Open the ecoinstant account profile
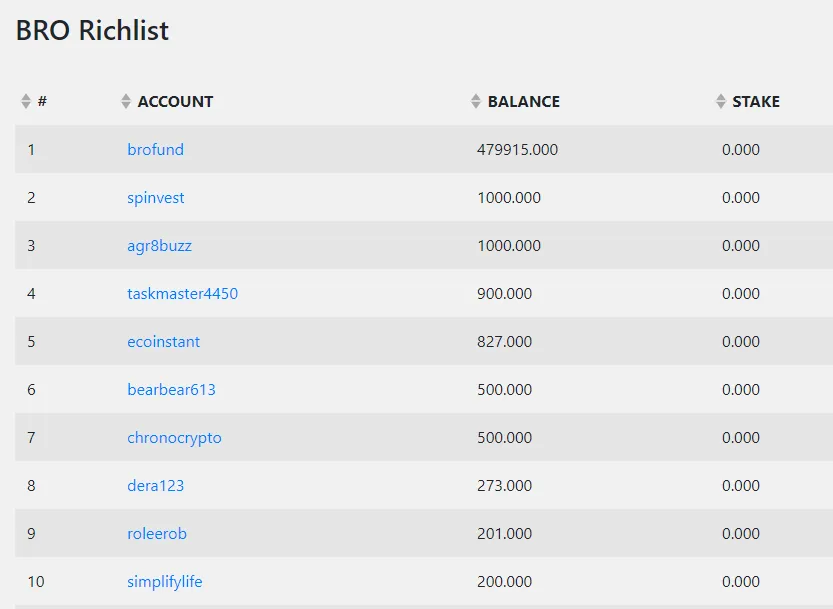 163,341
